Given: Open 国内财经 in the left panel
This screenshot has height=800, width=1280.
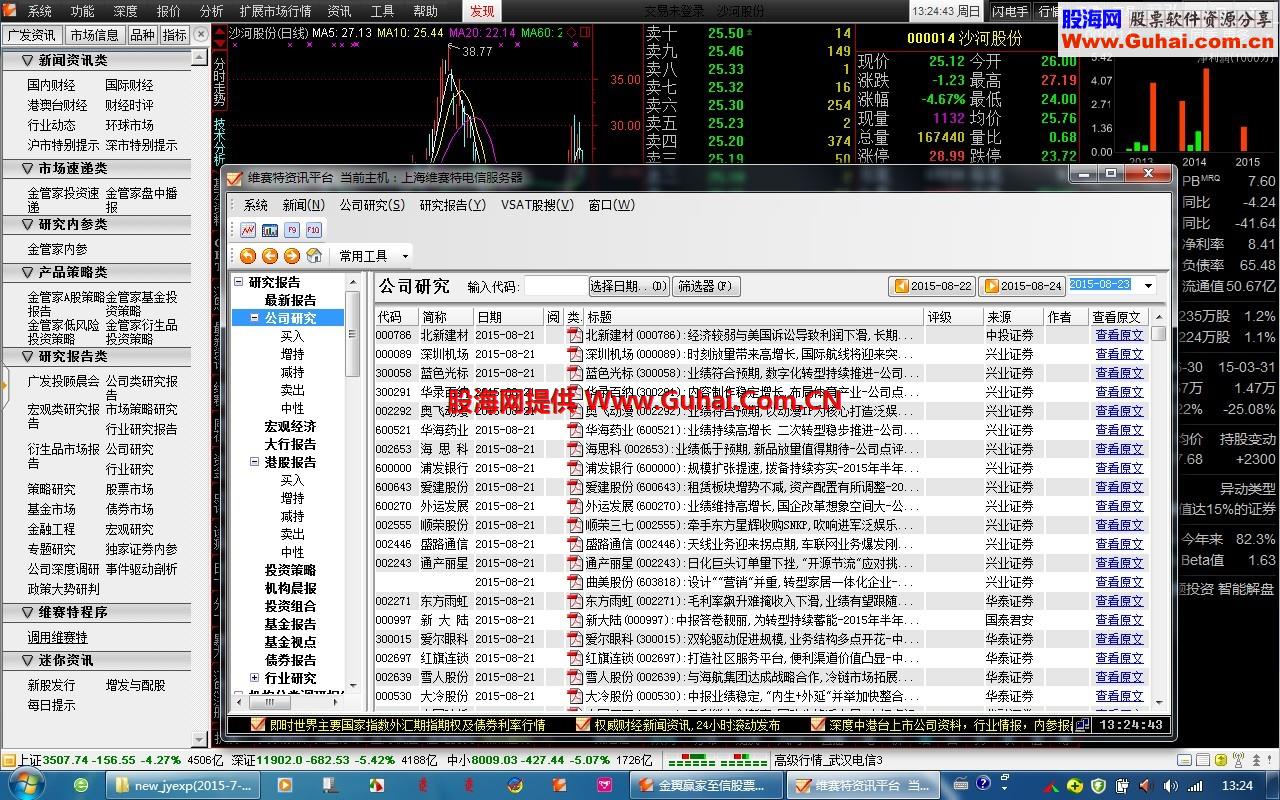Looking at the screenshot, I should click(51, 85).
